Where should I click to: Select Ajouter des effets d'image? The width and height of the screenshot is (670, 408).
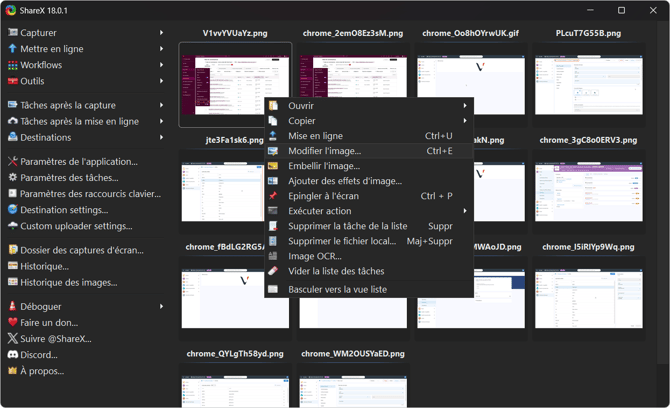click(369, 181)
